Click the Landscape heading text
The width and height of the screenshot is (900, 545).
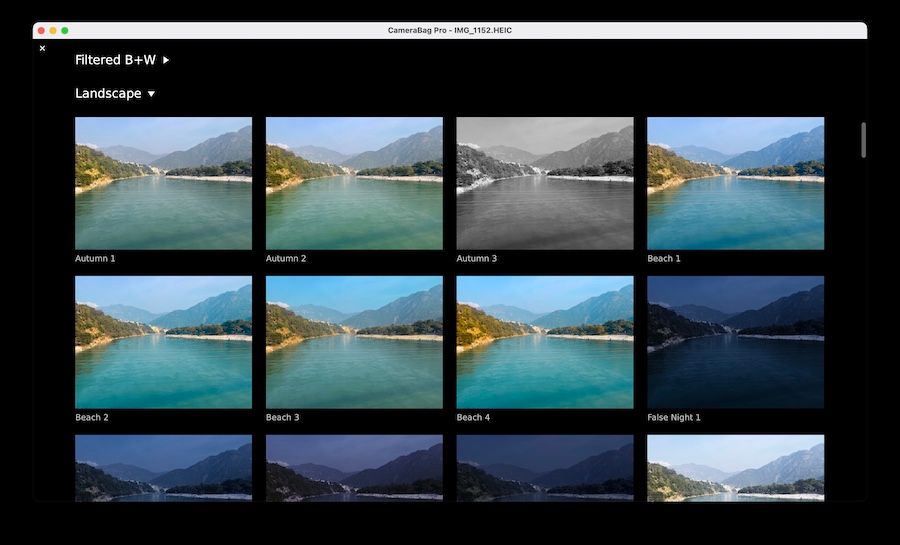[108, 94]
